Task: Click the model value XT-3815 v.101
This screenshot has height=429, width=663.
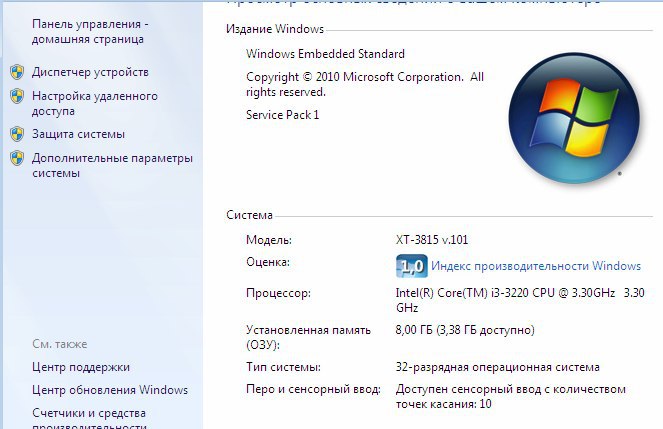Action: (432, 240)
